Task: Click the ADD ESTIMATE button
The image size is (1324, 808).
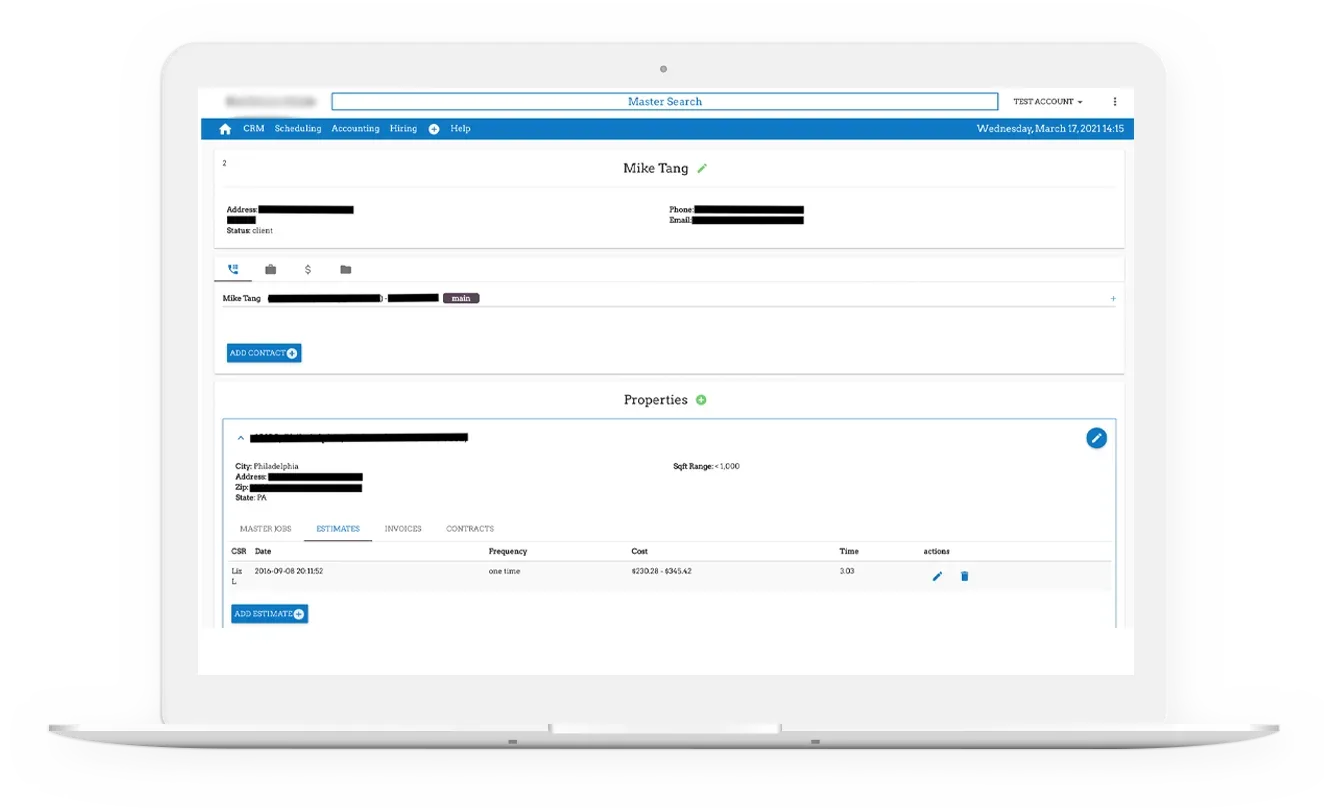Action: click(270, 614)
